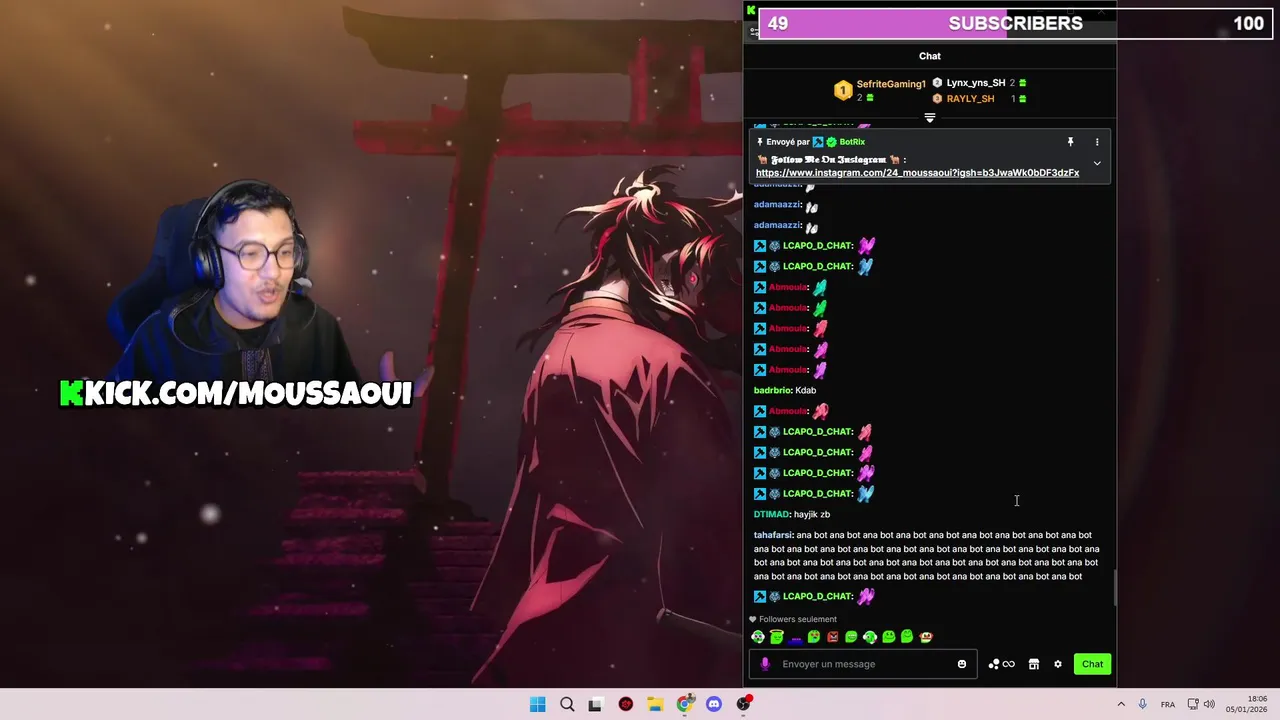Collapse the gift leaderboard arrow

(930, 118)
